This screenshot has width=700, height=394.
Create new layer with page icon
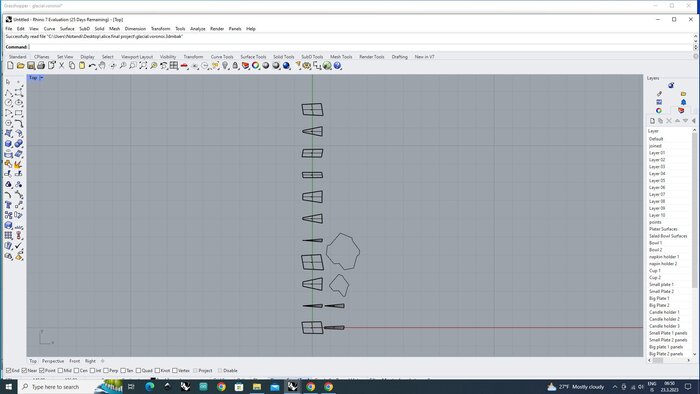point(652,121)
